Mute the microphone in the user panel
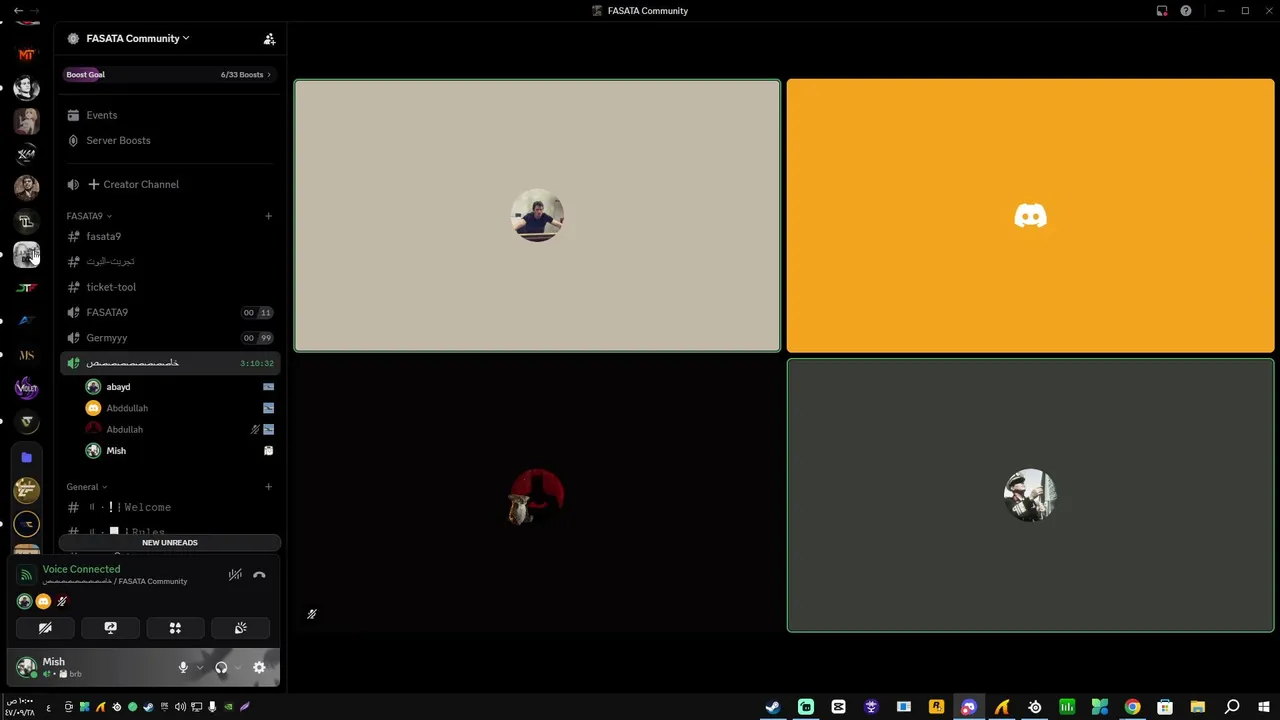Image resolution: width=1280 pixels, height=720 pixels. coord(182,667)
